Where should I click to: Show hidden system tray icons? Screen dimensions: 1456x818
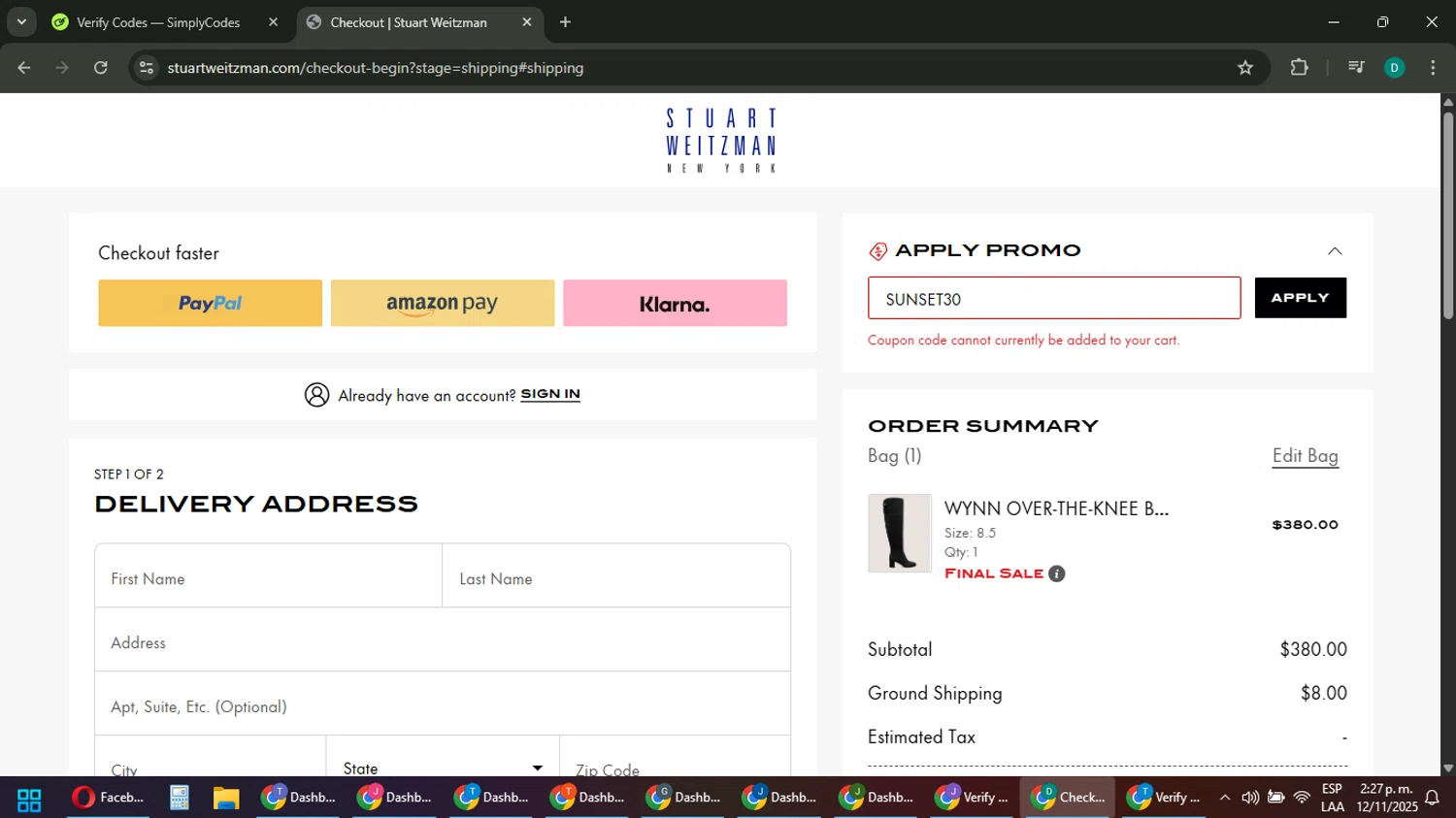coord(1225,798)
